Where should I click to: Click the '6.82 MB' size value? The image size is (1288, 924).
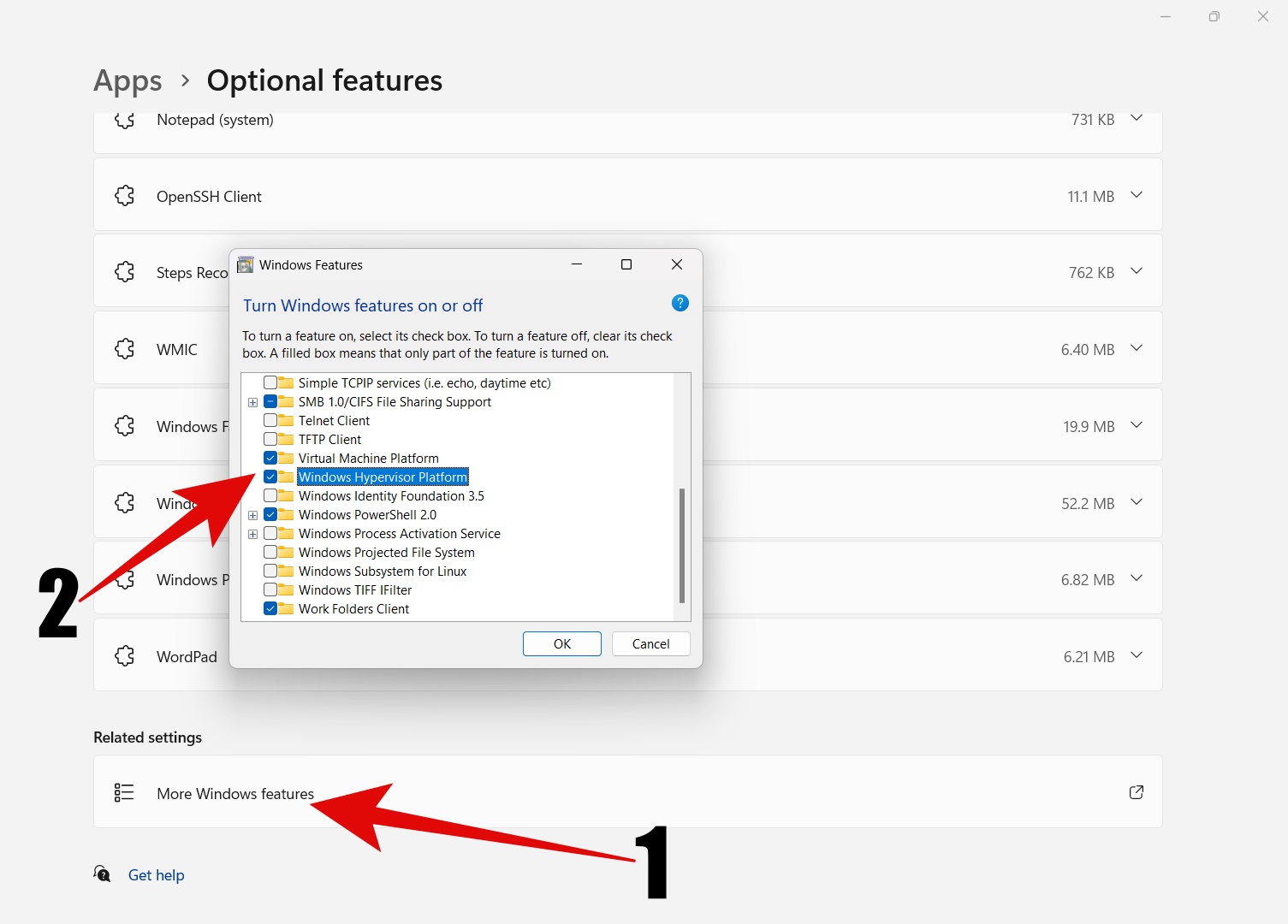pos(1088,579)
